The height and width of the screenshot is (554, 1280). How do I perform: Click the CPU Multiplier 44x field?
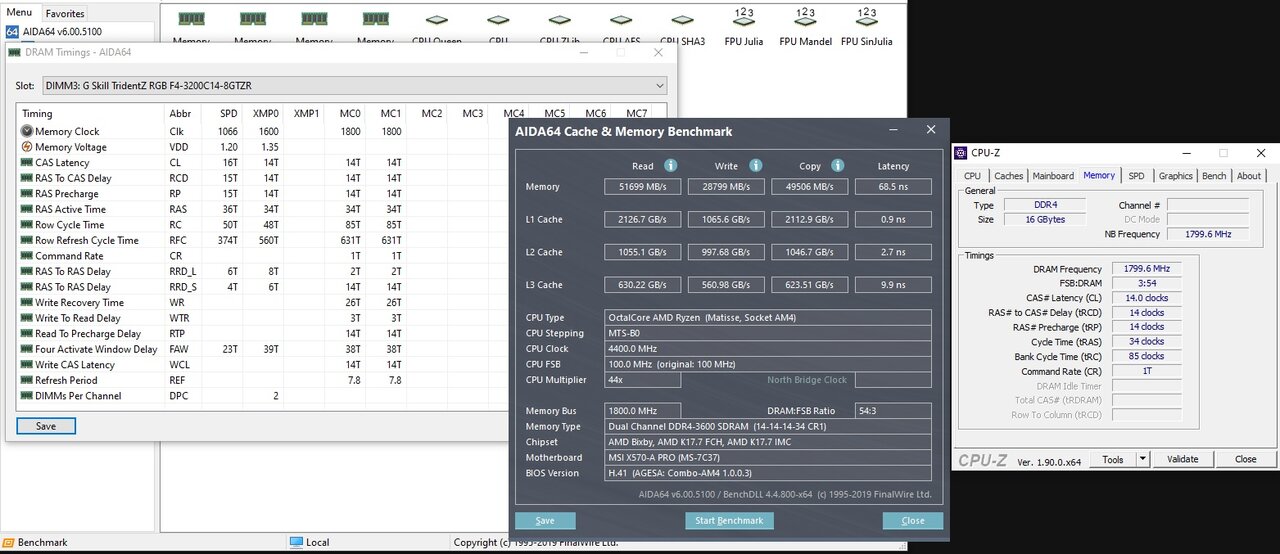click(643, 380)
